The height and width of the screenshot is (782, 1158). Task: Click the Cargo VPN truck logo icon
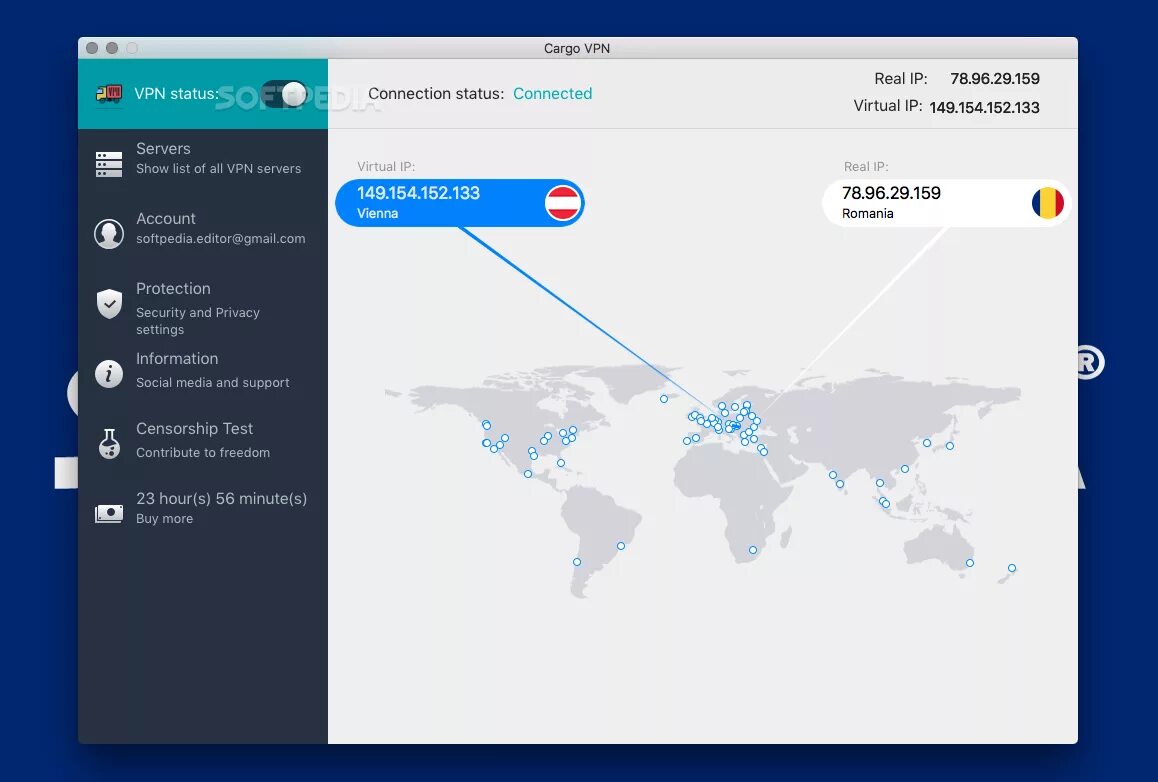(x=109, y=94)
